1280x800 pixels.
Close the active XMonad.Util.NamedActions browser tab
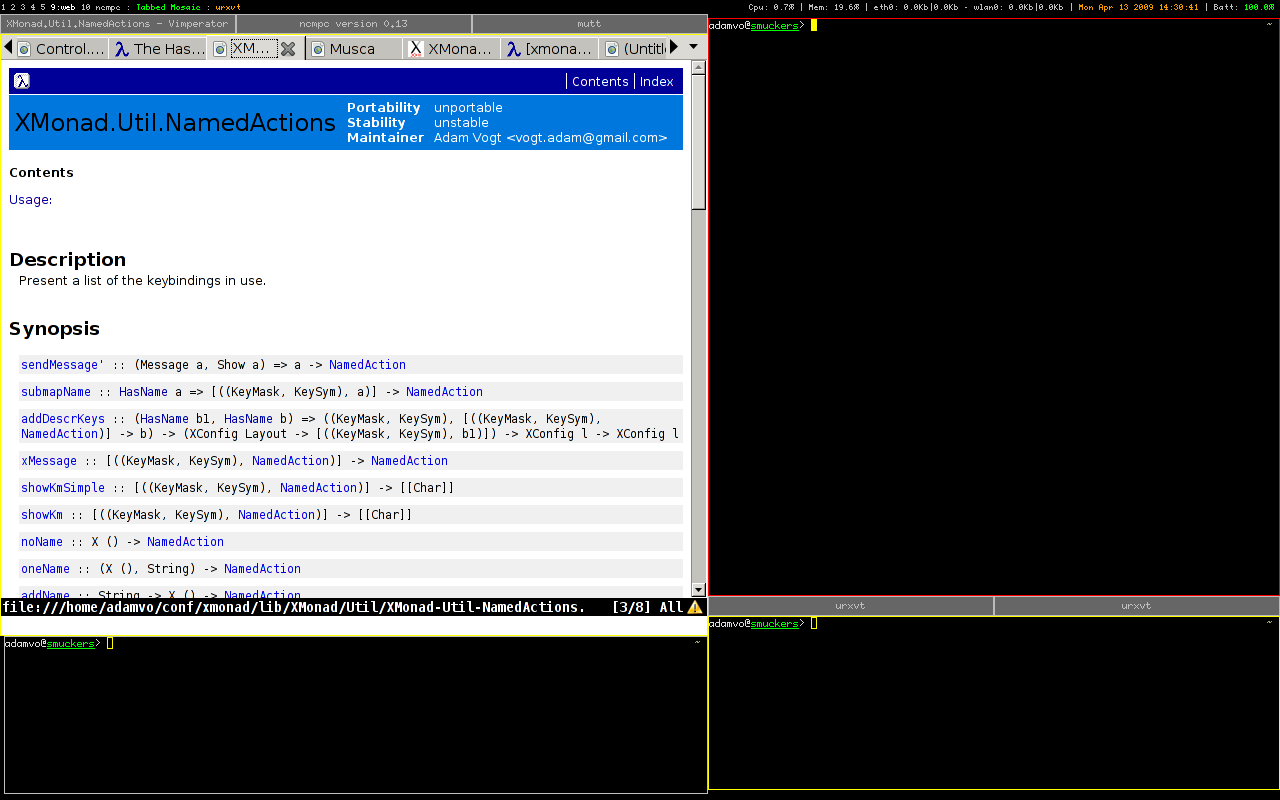pos(288,49)
